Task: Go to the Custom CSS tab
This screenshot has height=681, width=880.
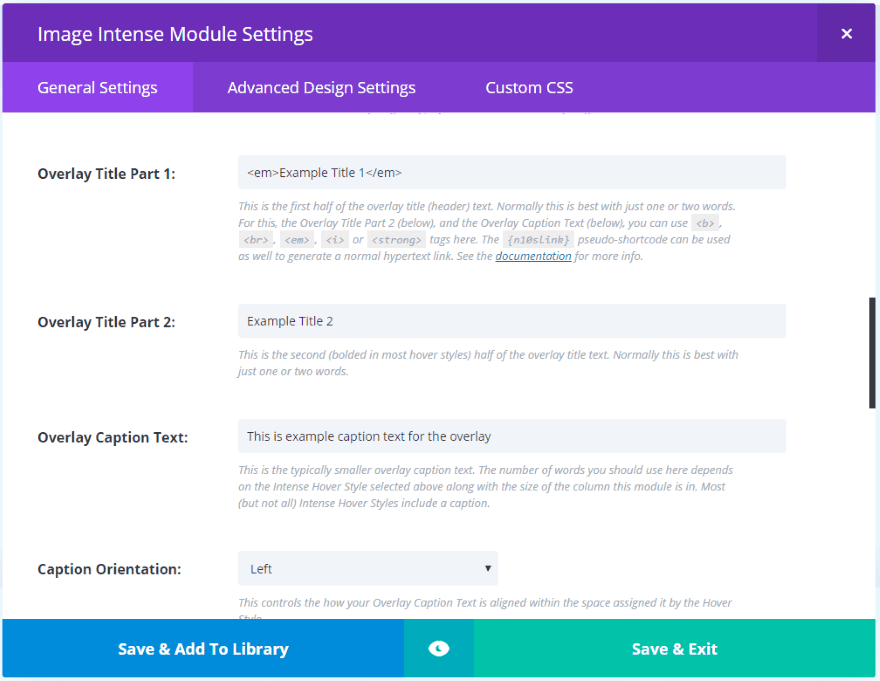Action: 529,88
